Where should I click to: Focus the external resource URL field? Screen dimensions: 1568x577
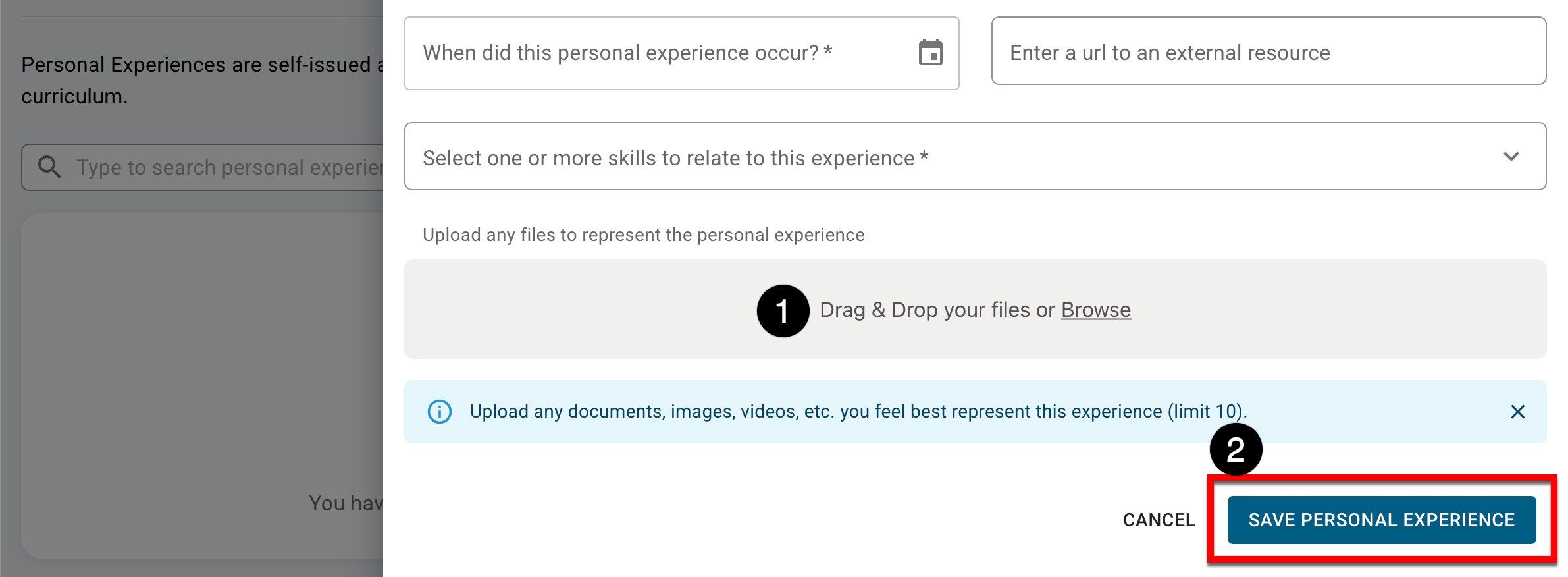click(1268, 52)
